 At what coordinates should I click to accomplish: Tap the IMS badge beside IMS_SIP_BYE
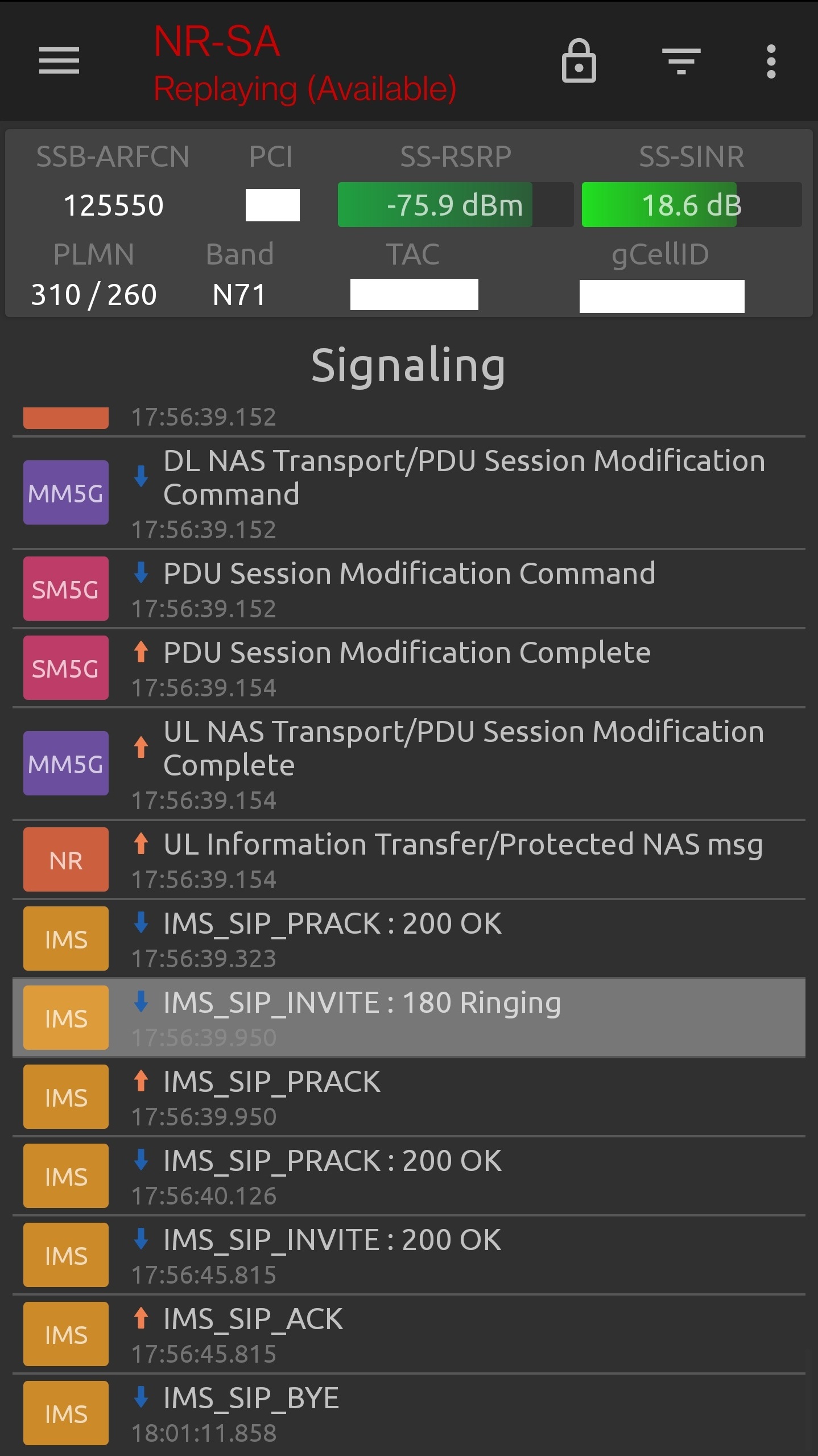(x=66, y=1413)
